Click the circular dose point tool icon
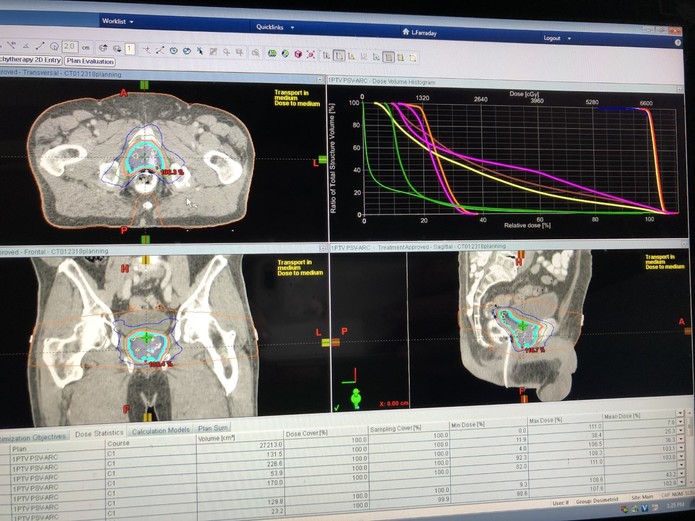 coord(54,46)
